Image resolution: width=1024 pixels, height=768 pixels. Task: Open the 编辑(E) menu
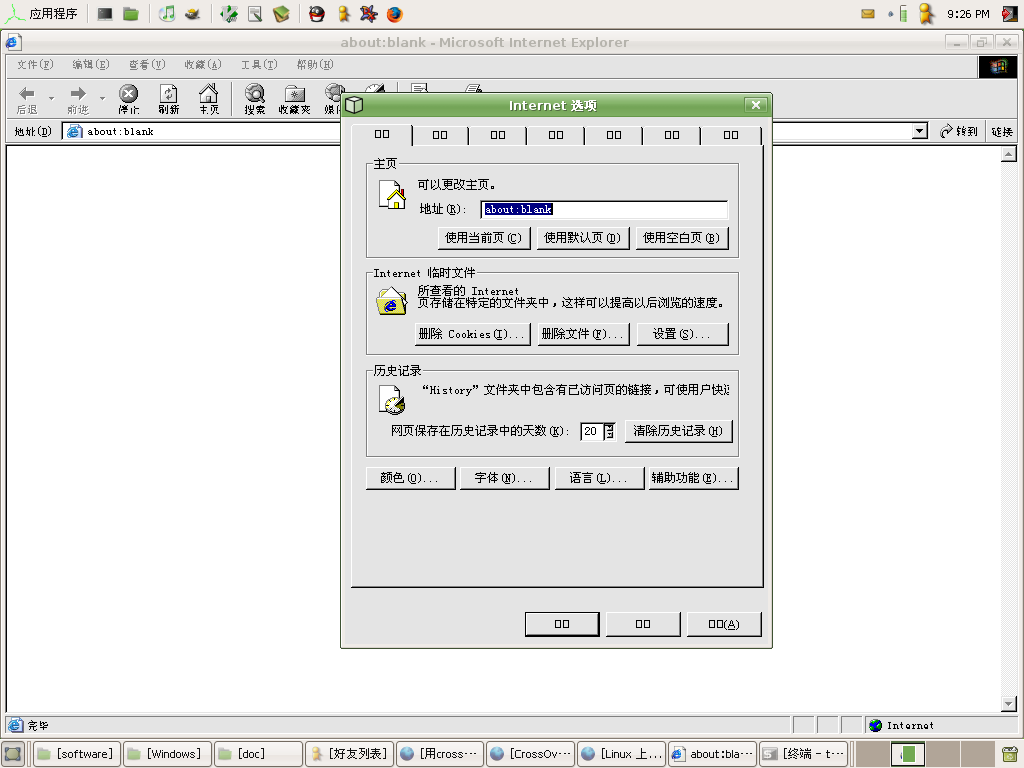pos(91,64)
